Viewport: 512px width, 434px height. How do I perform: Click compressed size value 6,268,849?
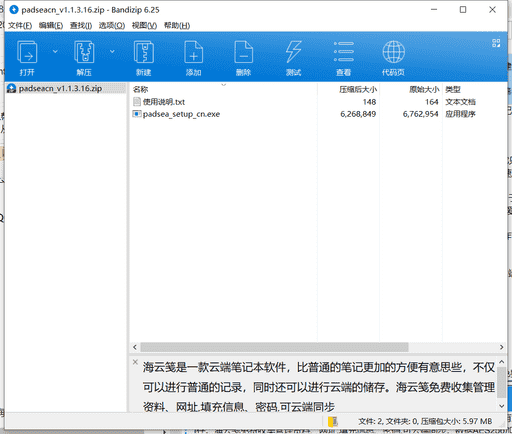coord(358,114)
